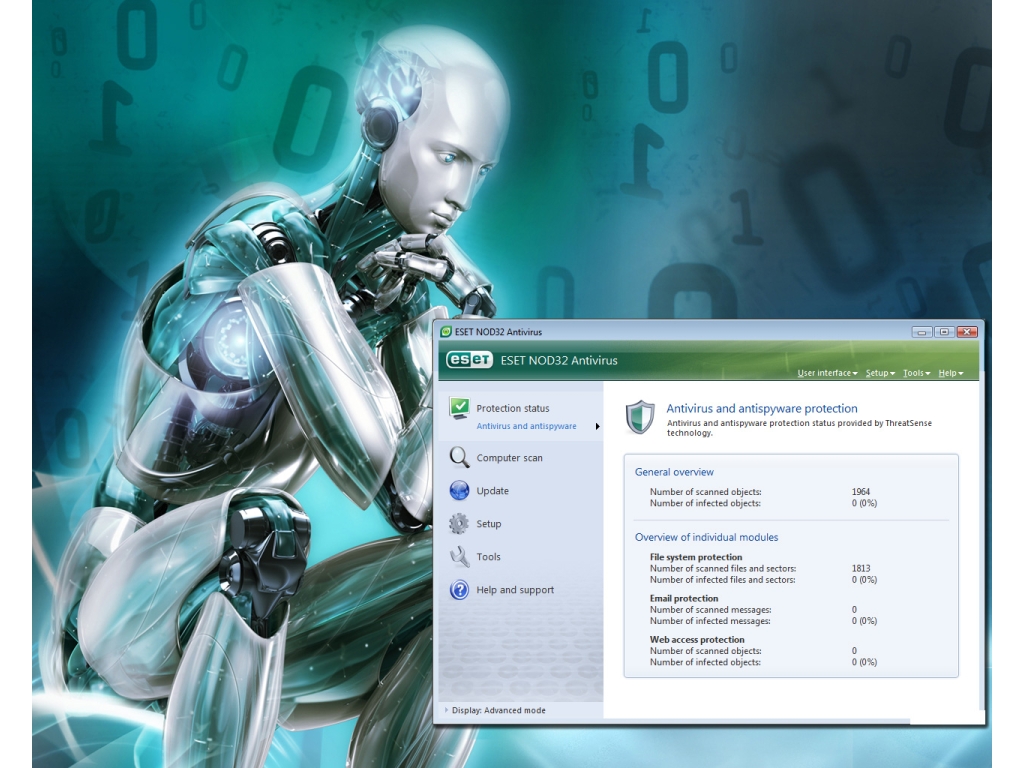
Task: Click Number of infected messages label
Action: (710, 620)
